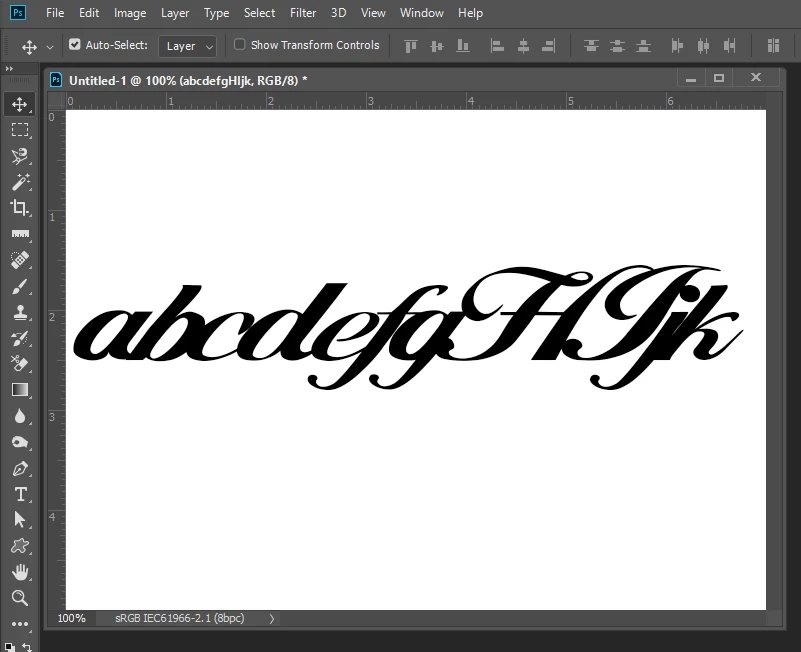Click the Photoshop app logo icon
This screenshot has height=652, width=801.
click(18, 13)
